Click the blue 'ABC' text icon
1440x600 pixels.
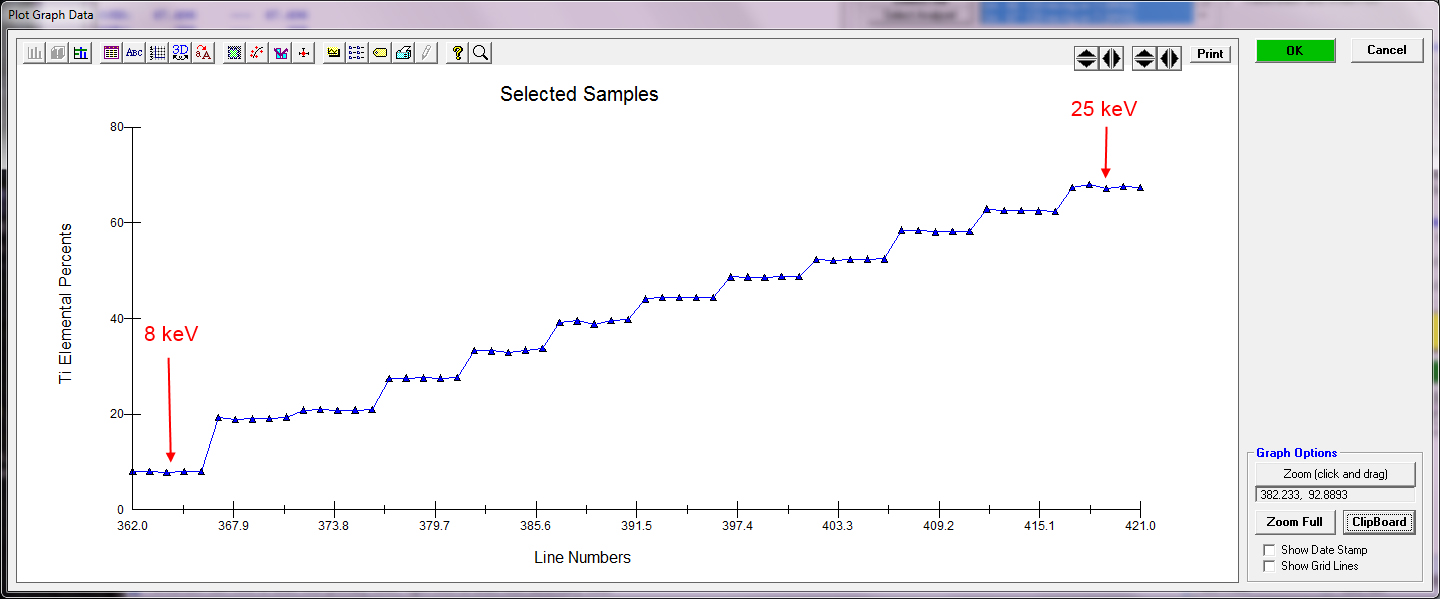(134, 53)
